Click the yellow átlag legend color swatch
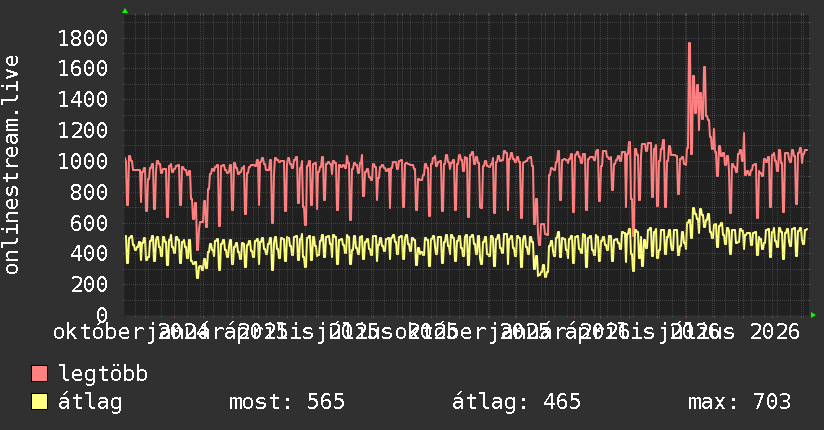Viewport: 824px width, 430px height. tap(39, 402)
